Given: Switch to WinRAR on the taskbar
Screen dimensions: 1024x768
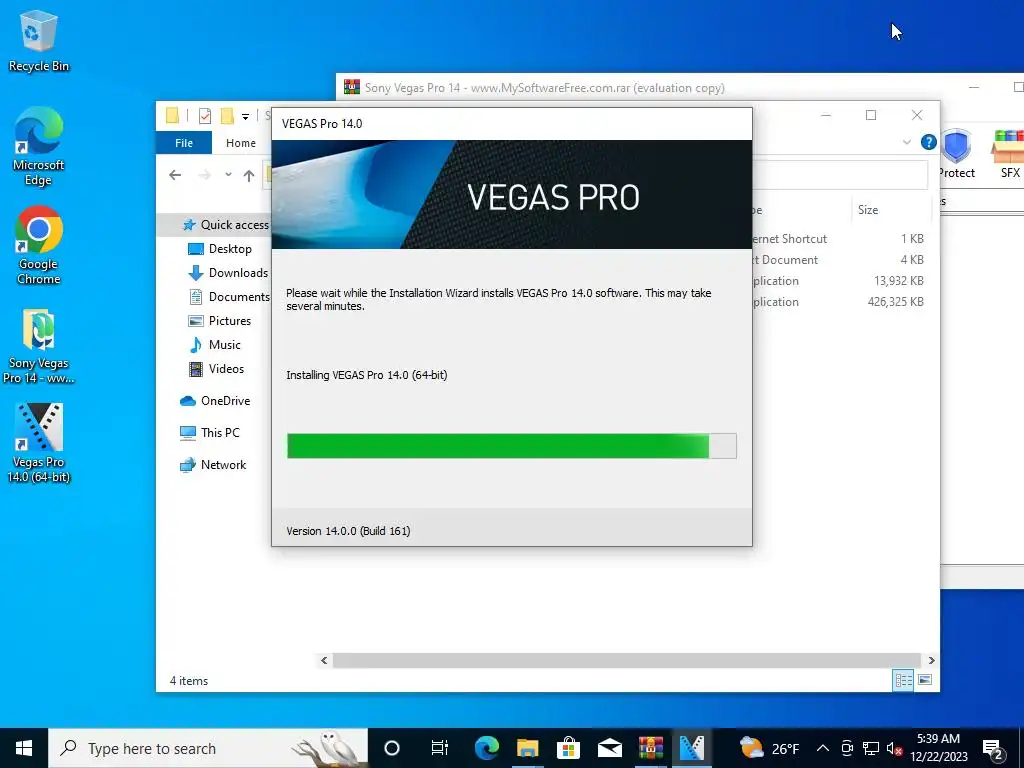Looking at the screenshot, I should pyautogui.click(x=650, y=748).
